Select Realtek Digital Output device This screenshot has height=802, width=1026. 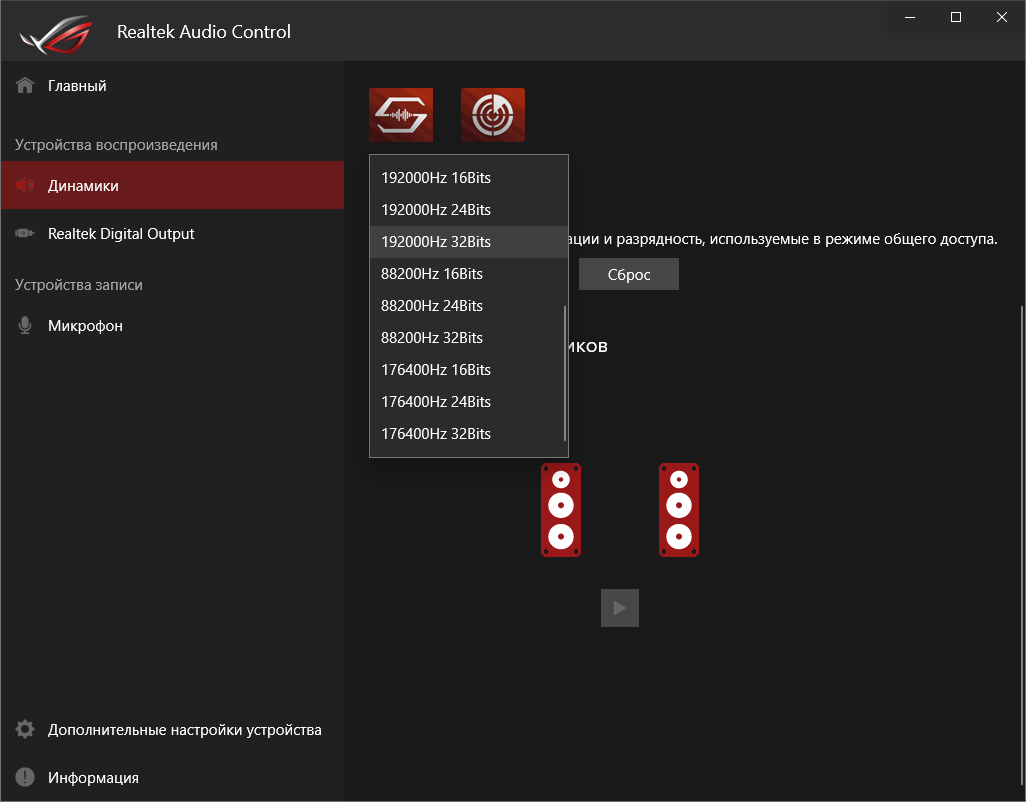(172, 234)
